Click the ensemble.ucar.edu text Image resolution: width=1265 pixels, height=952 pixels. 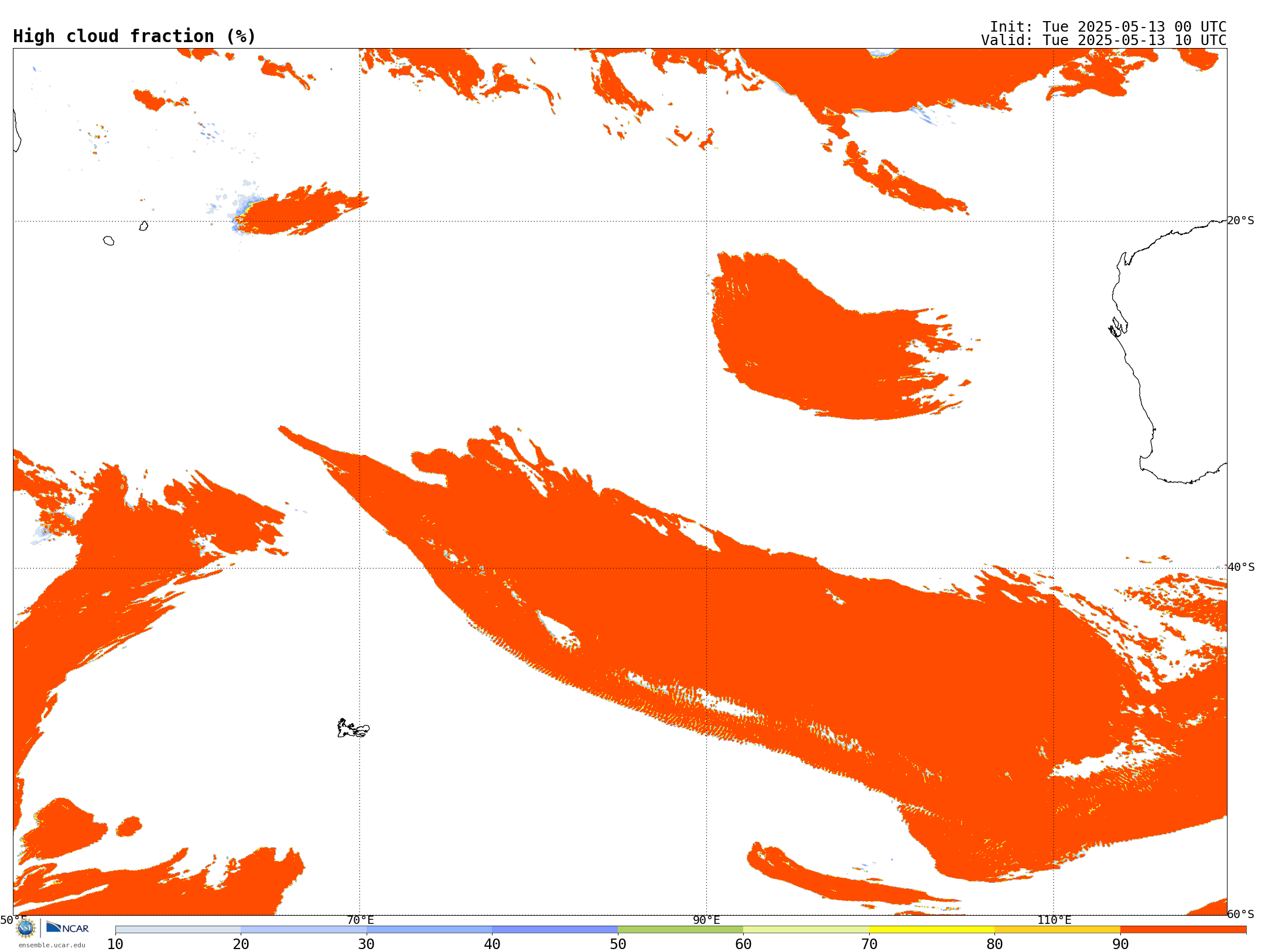click(52, 945)
